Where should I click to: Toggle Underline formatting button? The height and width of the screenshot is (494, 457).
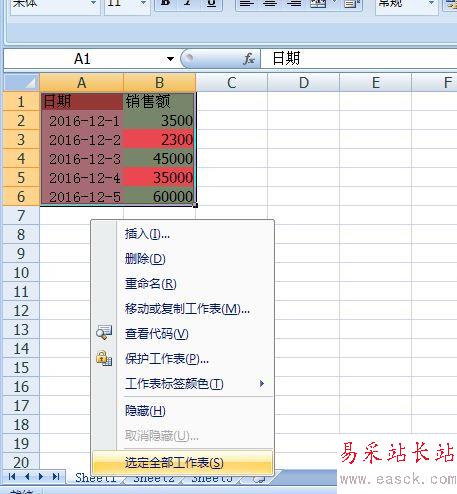pyautogui.click(x=211, y=3)
